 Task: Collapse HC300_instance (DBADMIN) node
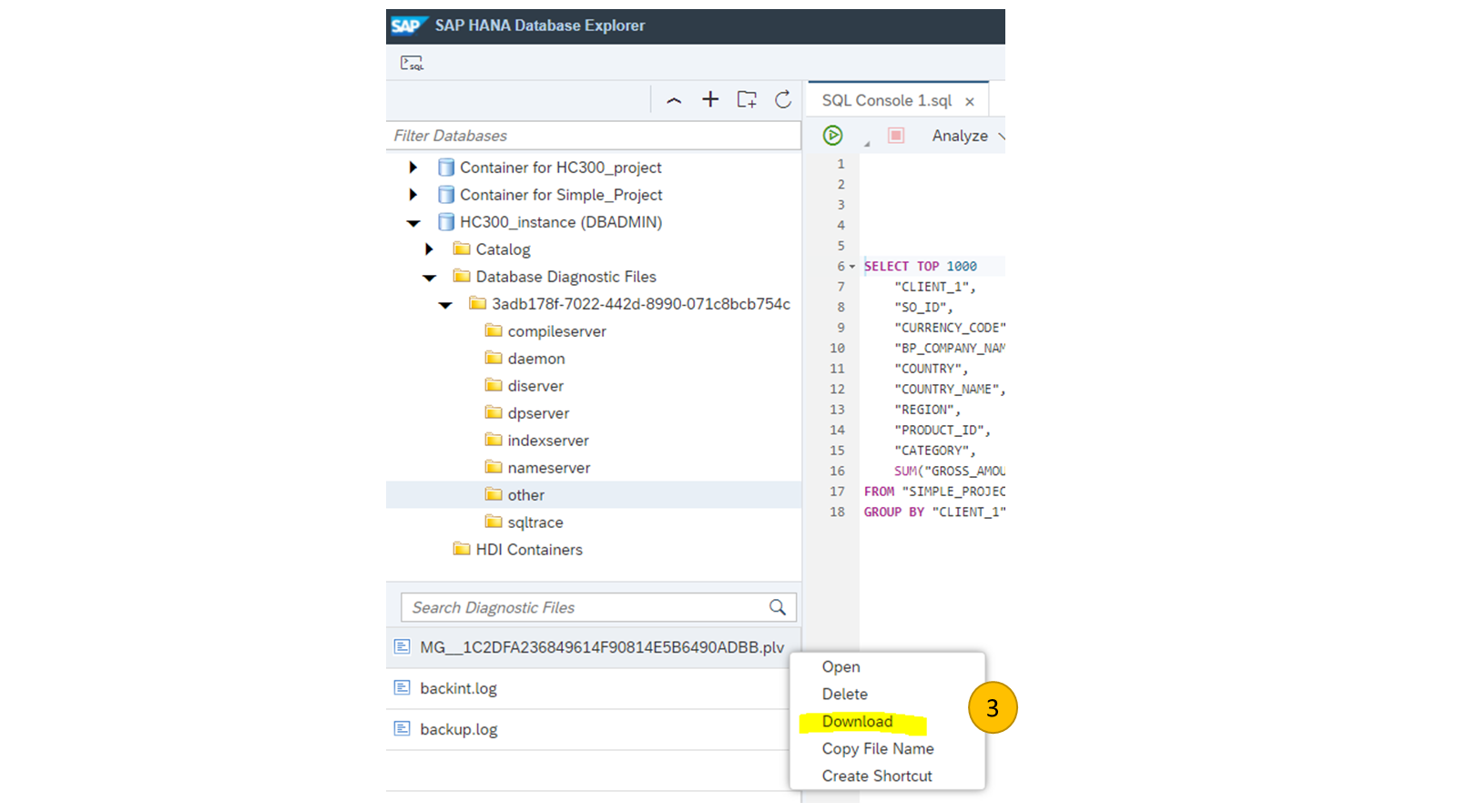point(413,222)
